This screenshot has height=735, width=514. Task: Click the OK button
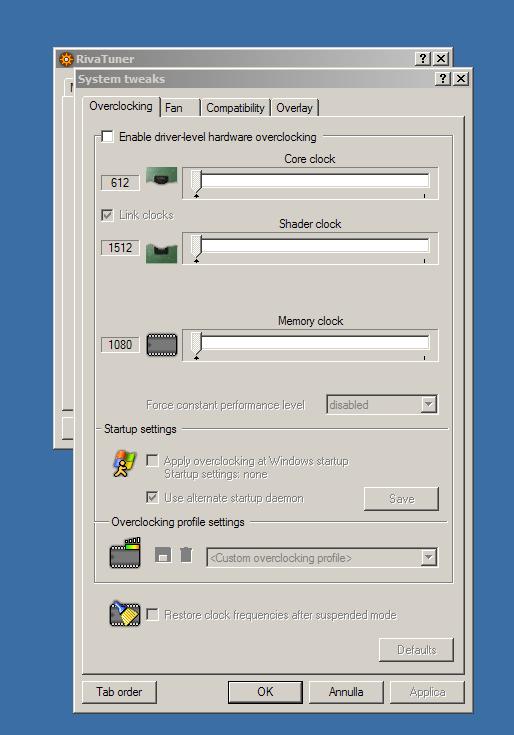click(265, 692)
